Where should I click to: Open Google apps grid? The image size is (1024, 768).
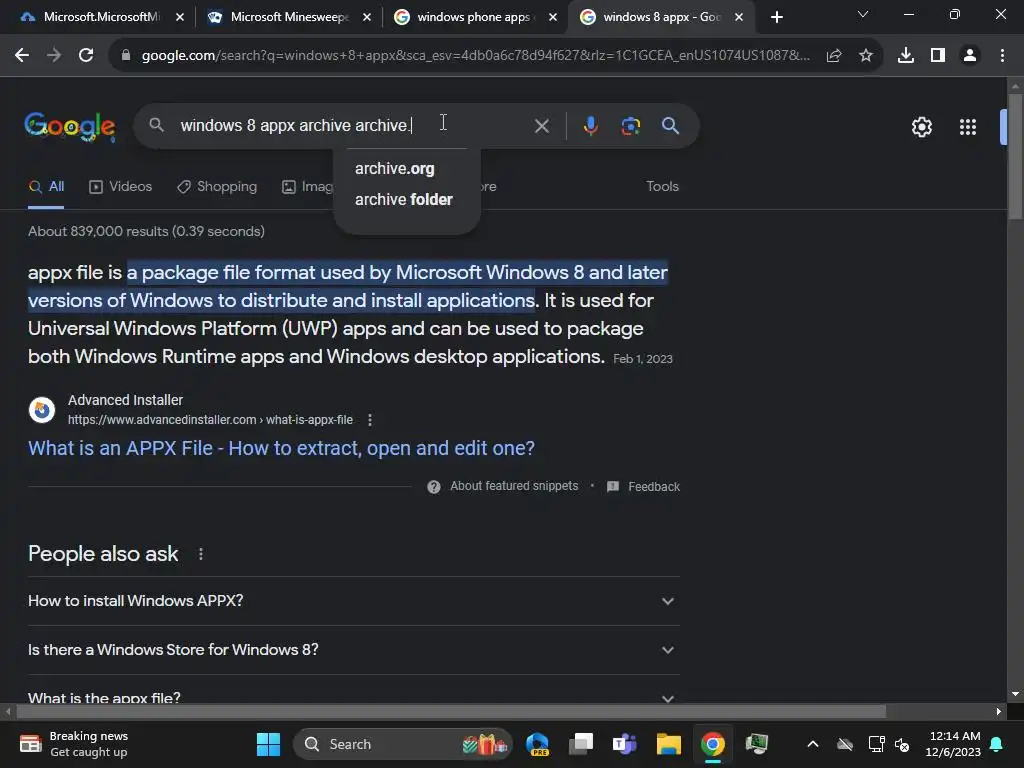(x=968, y=127)
